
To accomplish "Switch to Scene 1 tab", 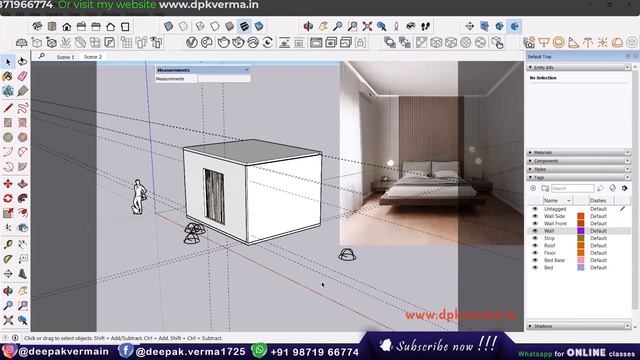I will pyautogui.click(x=65, y=57).
